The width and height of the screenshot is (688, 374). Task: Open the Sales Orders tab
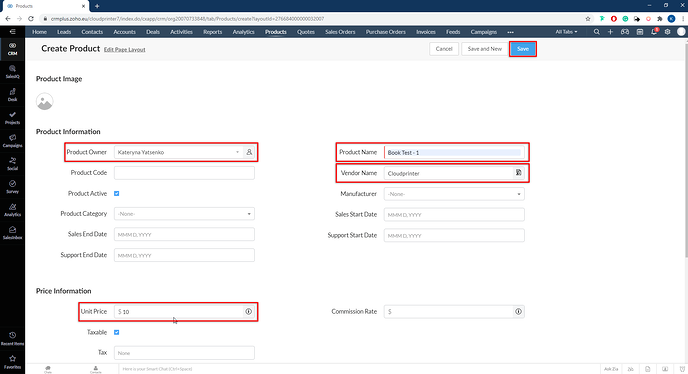tap(340, 32)
